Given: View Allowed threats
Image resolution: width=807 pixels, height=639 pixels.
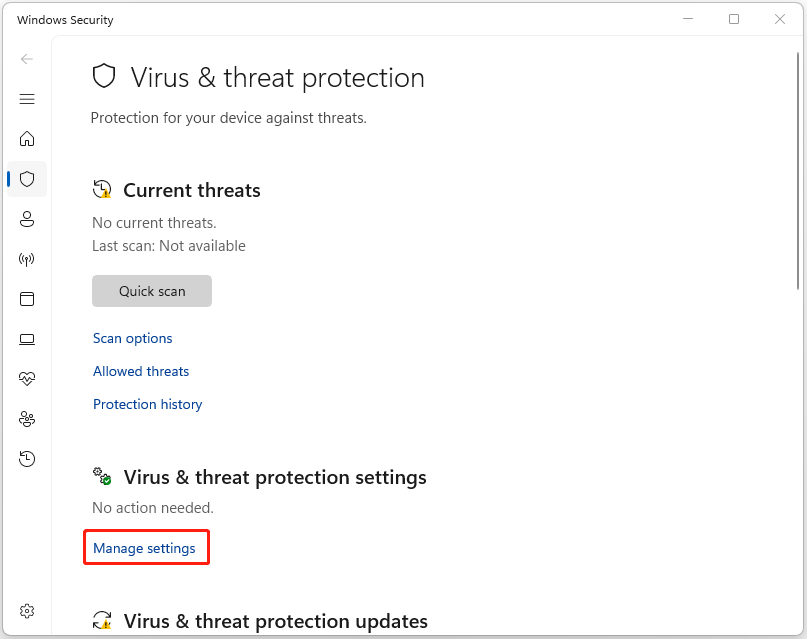Looking at the screenshot, I should click(140, 371).
